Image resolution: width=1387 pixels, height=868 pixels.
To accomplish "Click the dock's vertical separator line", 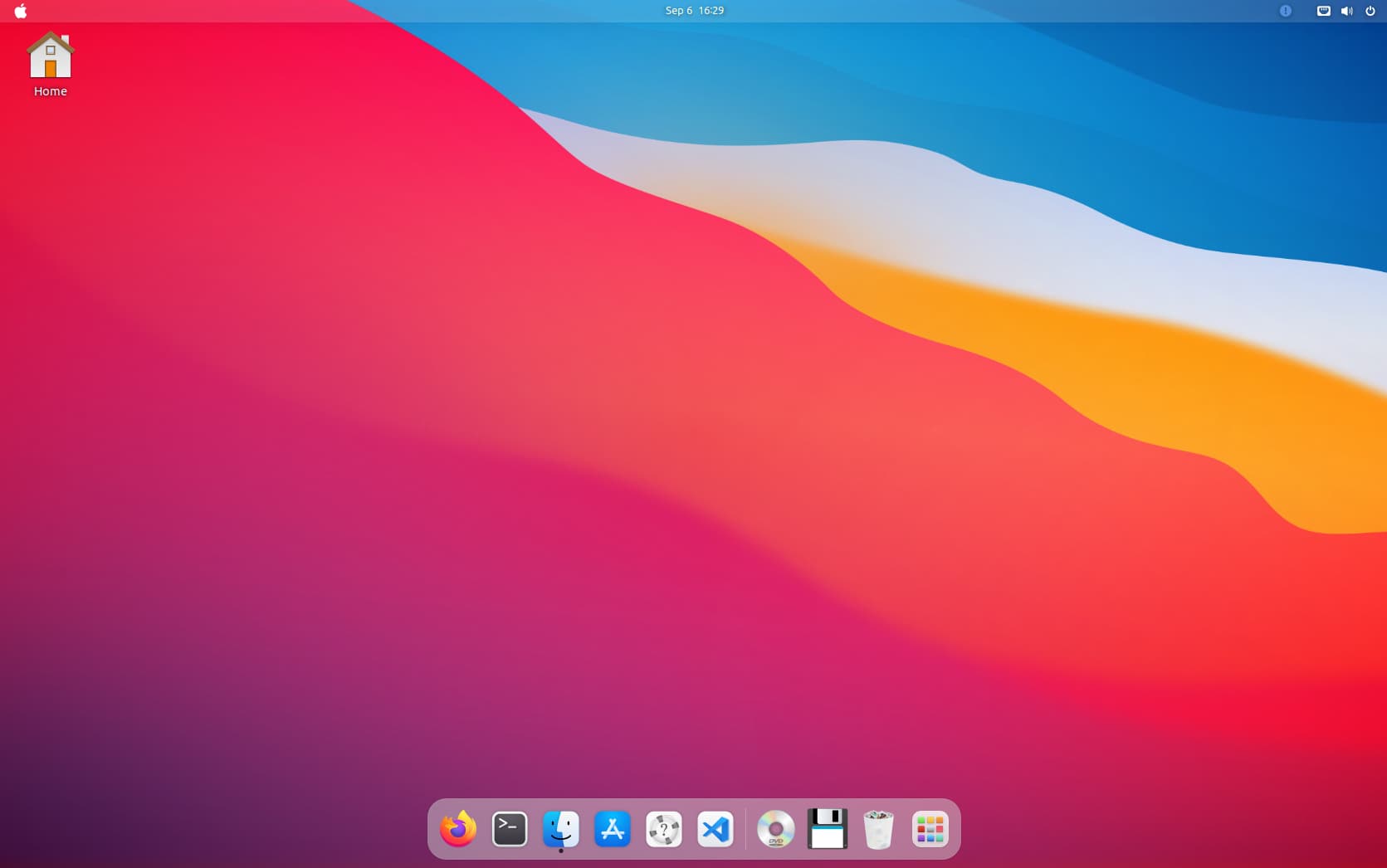I will click(x=745, y=829).
